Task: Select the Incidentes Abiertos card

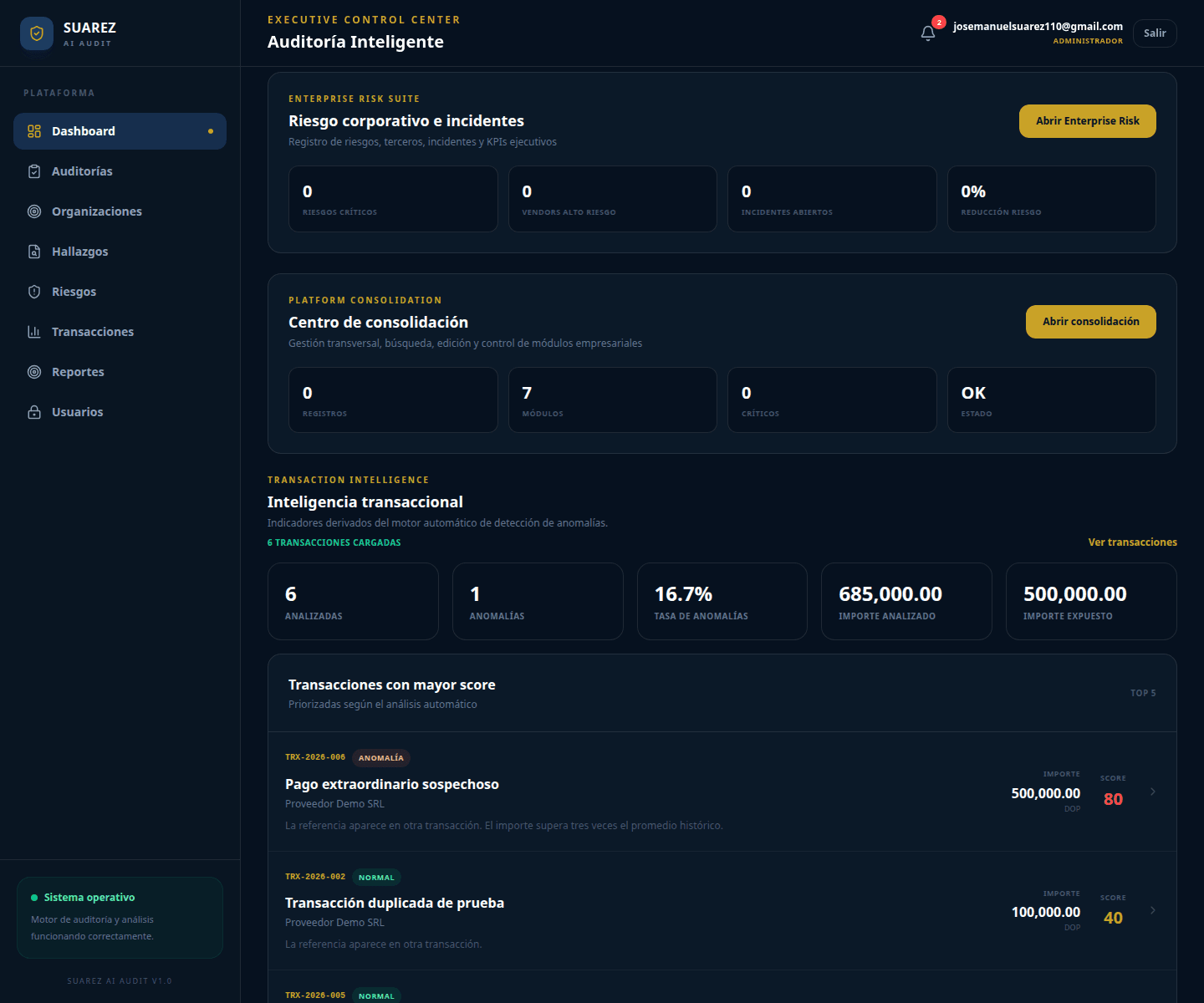Action: click(x=832, y=199)
